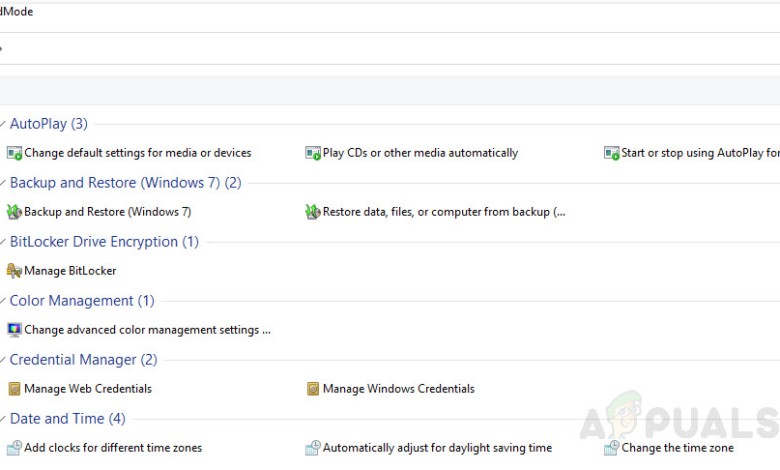Open Add clocks for different time zones
The height and width of the screenshot is (470, 780).
113,448
